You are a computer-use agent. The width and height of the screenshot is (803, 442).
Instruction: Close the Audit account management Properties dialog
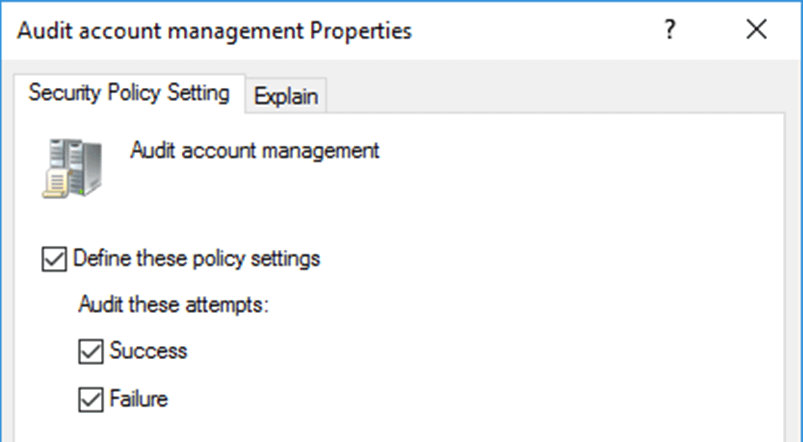click(756, 31)
